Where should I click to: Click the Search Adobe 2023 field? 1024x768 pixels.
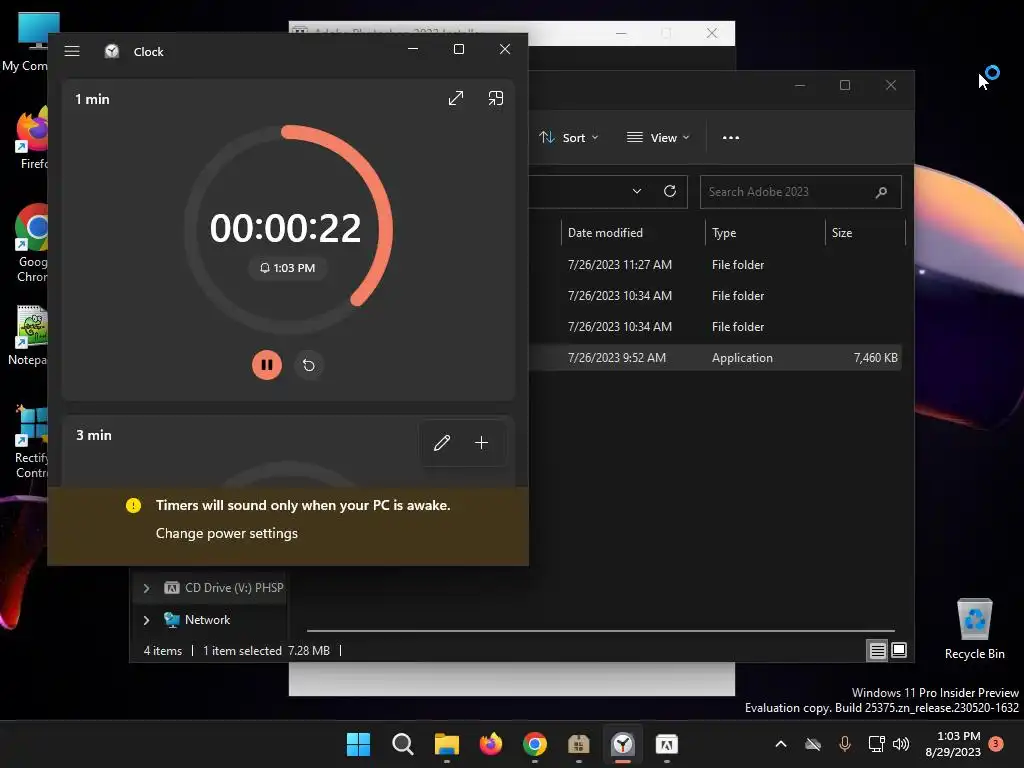(x=801, y=192)
